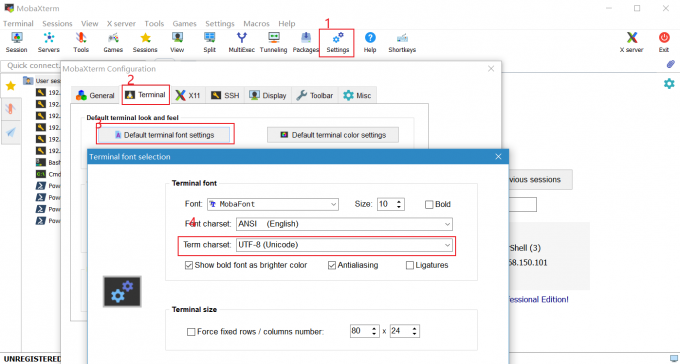Click the monitor icon in status bar

coord(673,358)
